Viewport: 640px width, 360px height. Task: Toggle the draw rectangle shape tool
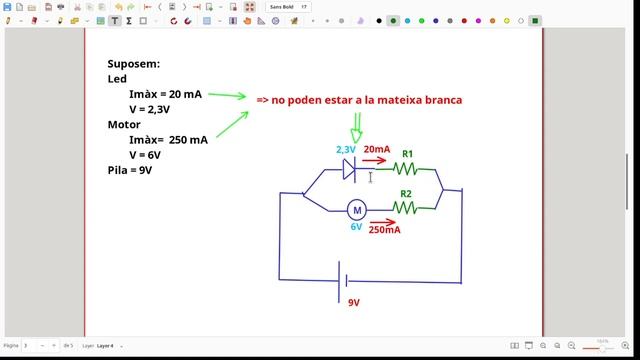143,21
